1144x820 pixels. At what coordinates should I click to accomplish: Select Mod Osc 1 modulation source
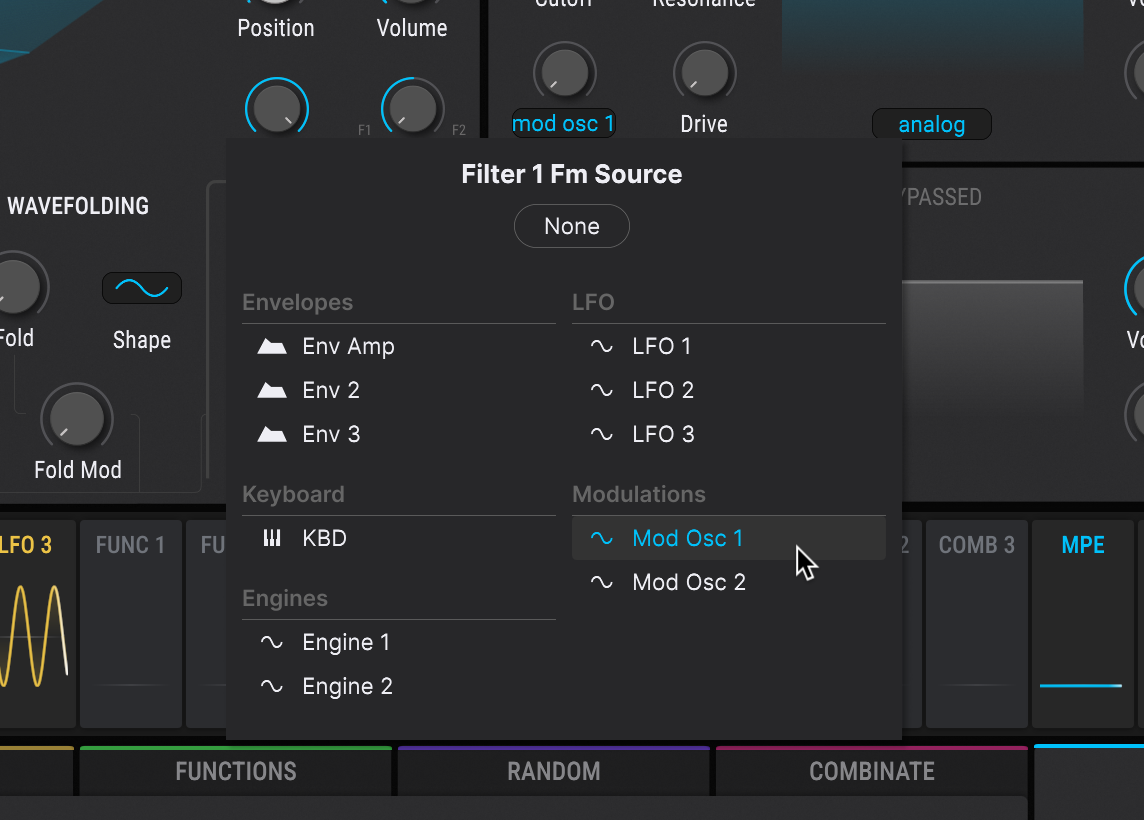tap(688, 539)
